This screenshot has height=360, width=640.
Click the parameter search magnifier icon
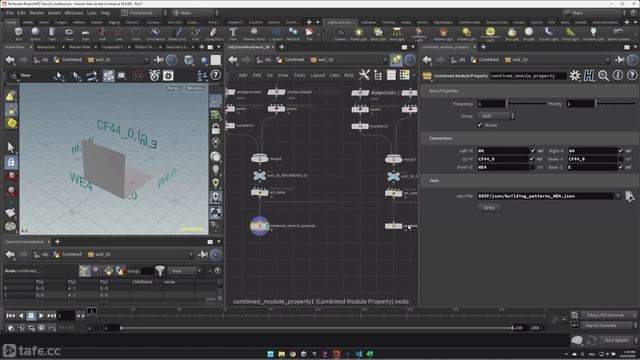[x=603, y=76]
